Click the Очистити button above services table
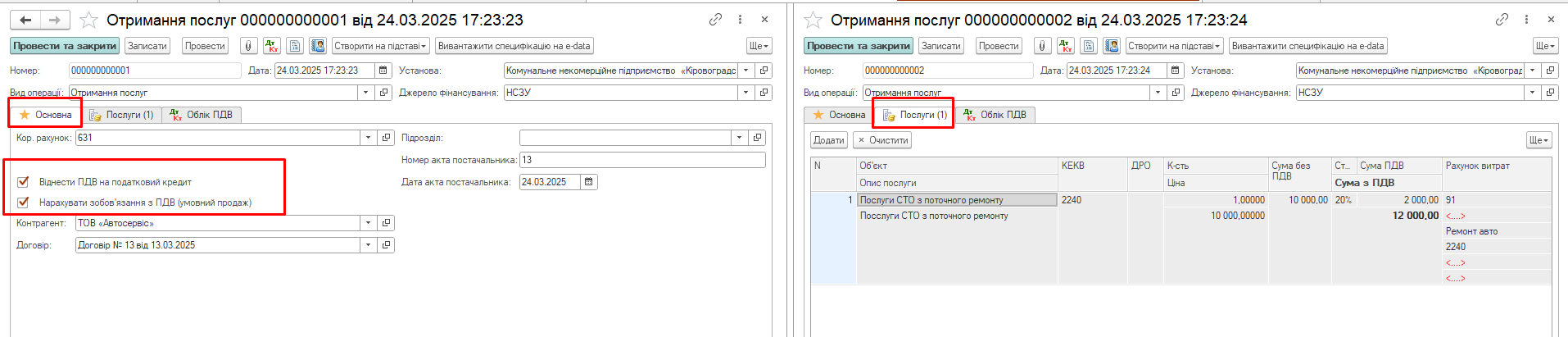 [x=882, y=140]
